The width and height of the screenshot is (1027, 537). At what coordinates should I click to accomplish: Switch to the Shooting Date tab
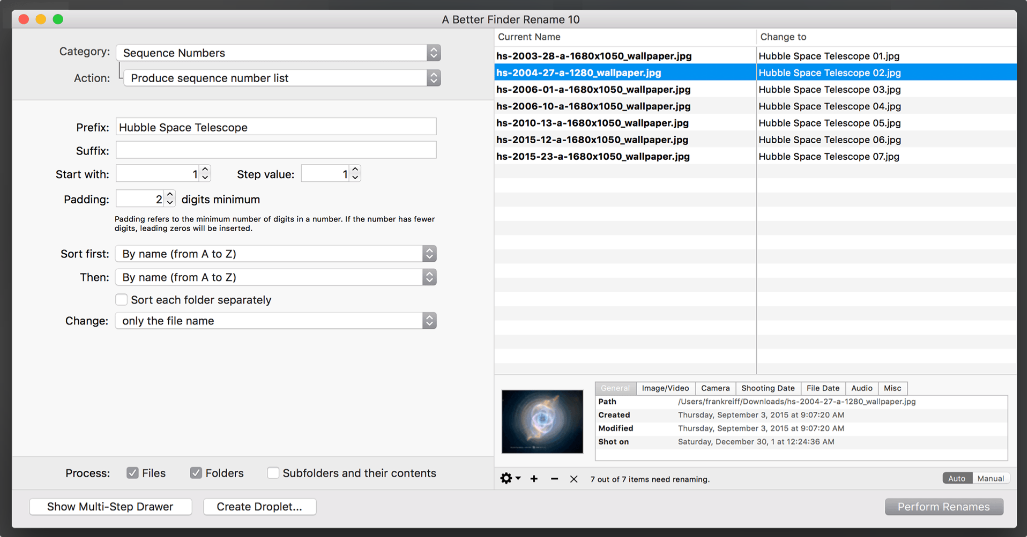tap(768, 388)
